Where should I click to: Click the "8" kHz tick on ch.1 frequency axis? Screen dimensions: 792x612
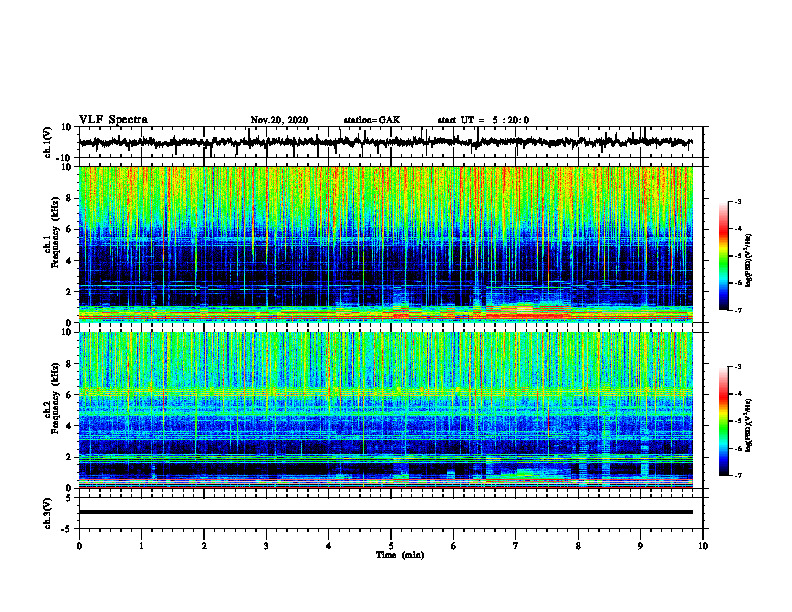point(70,198)
